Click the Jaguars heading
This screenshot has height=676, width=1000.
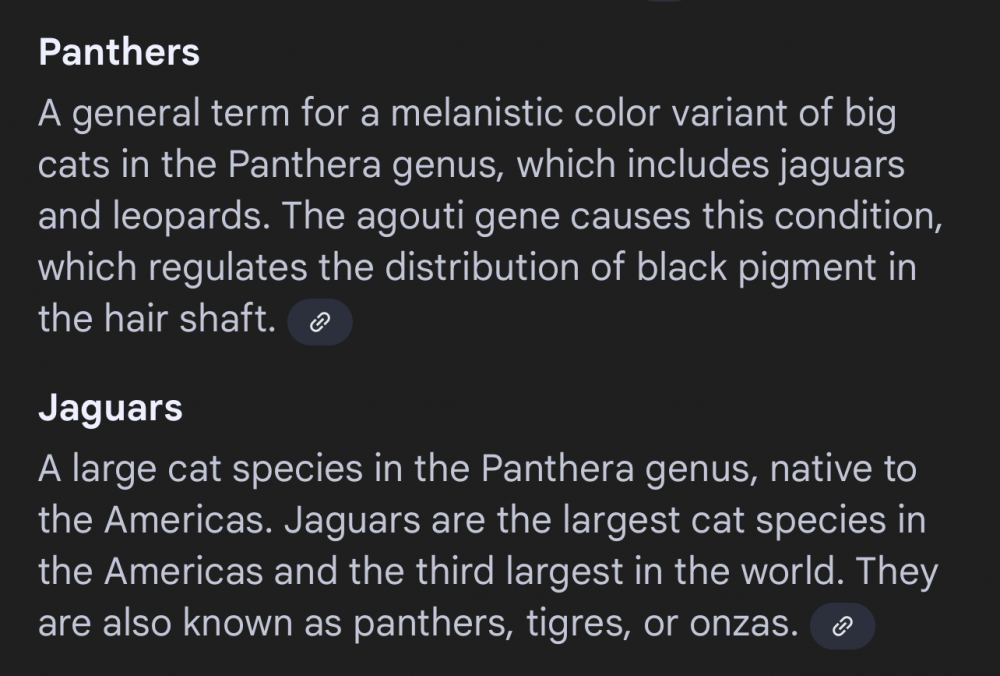tap(110, 408)
